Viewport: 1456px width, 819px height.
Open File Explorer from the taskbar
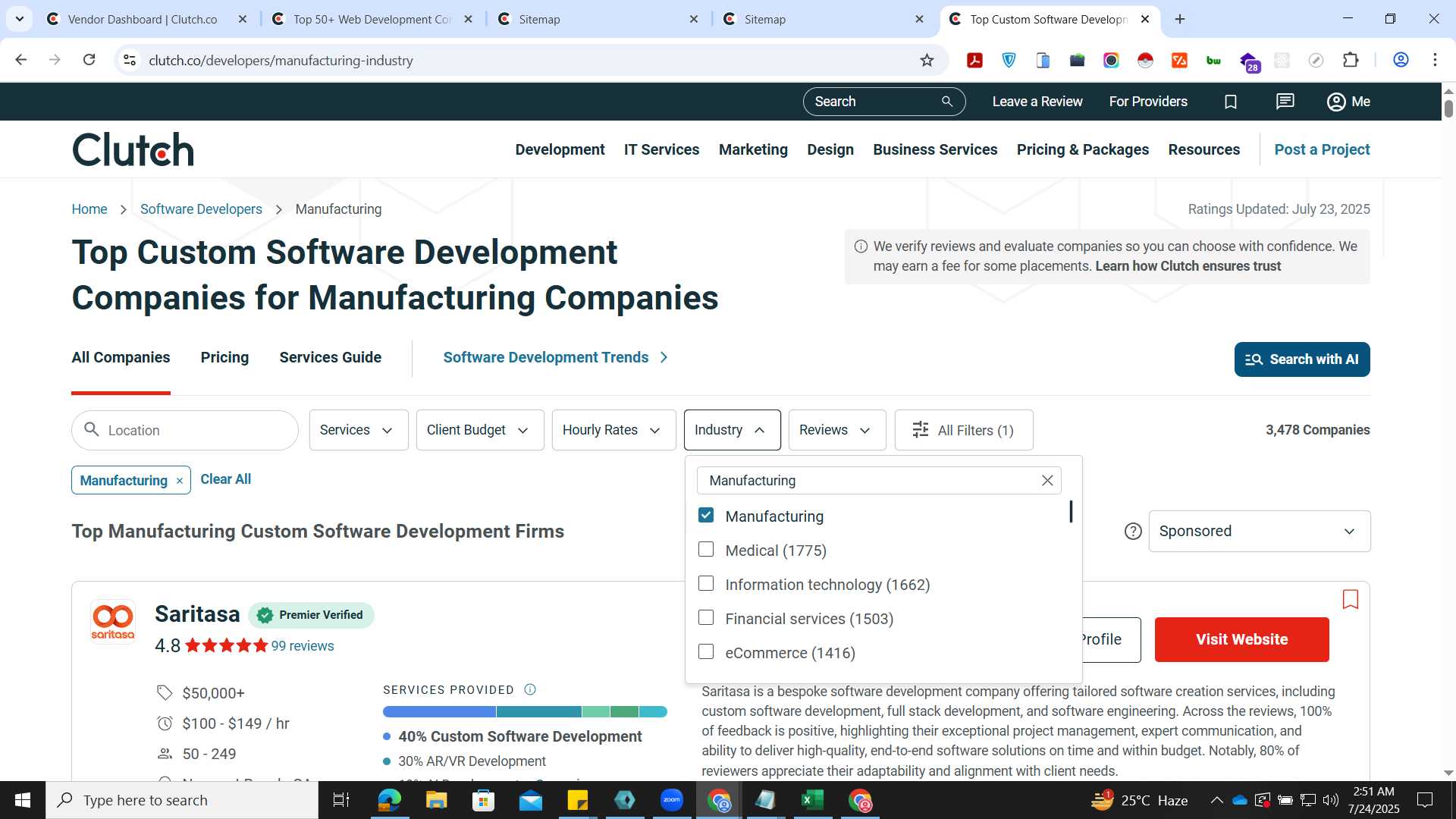pyautogui.click(x=436, y=800)
